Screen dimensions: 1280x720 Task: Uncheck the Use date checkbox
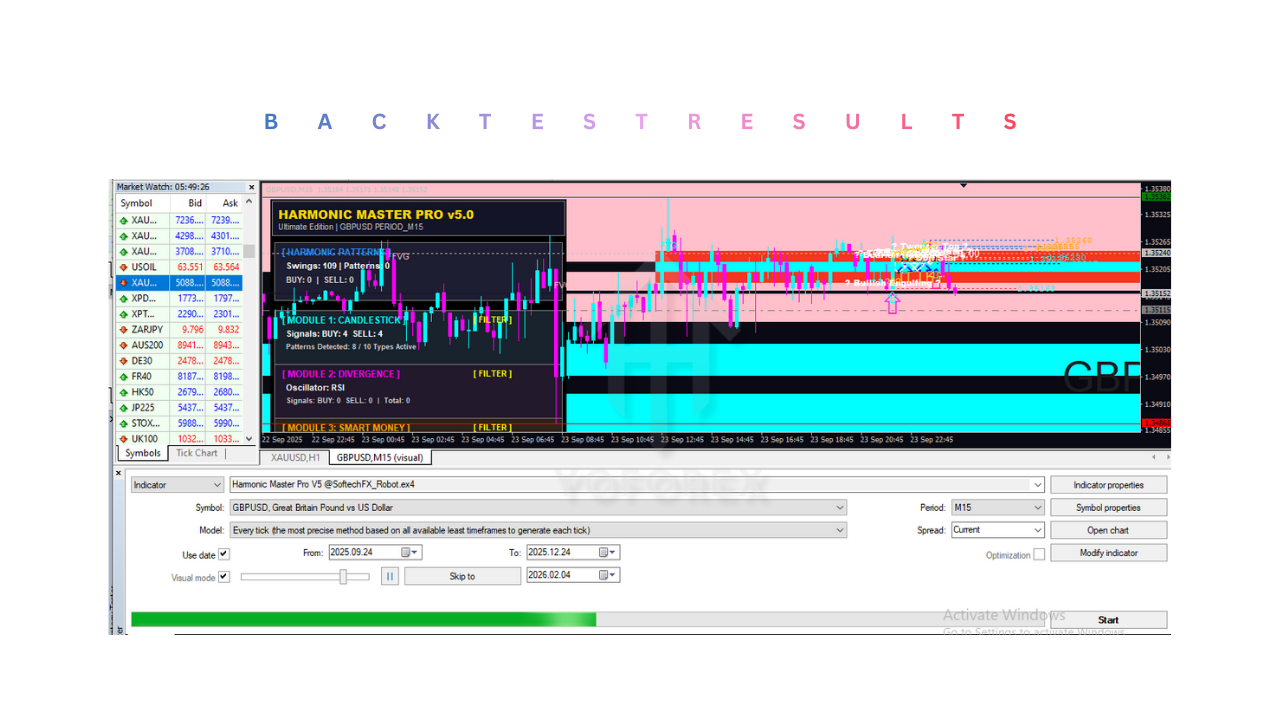[224, 553]
